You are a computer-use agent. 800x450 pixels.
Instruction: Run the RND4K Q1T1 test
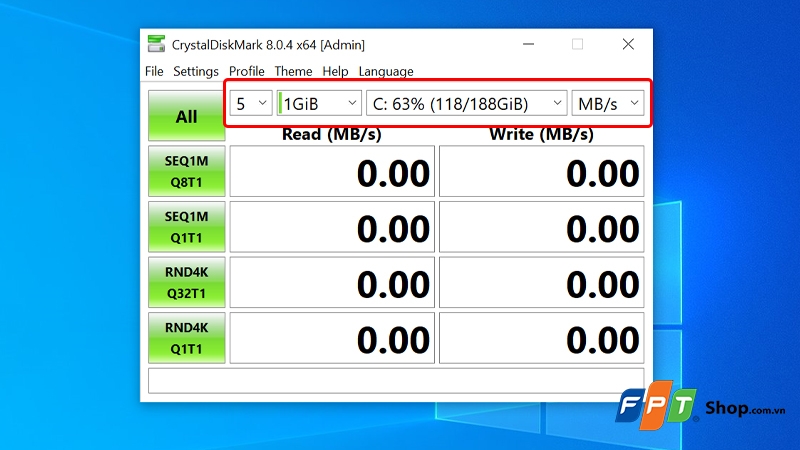(187, 338)
